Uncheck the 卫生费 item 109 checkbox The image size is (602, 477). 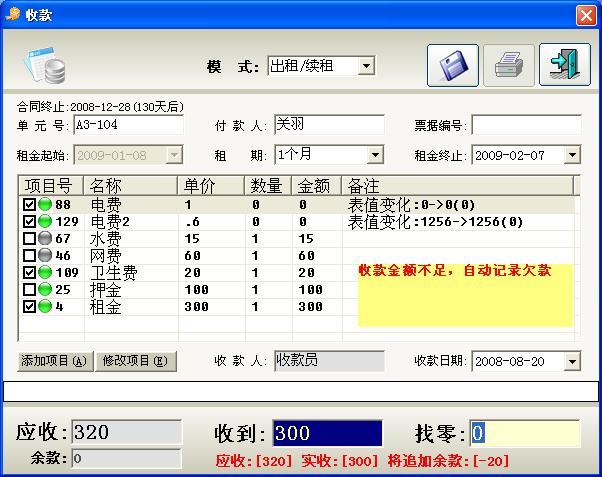[29, 272]
